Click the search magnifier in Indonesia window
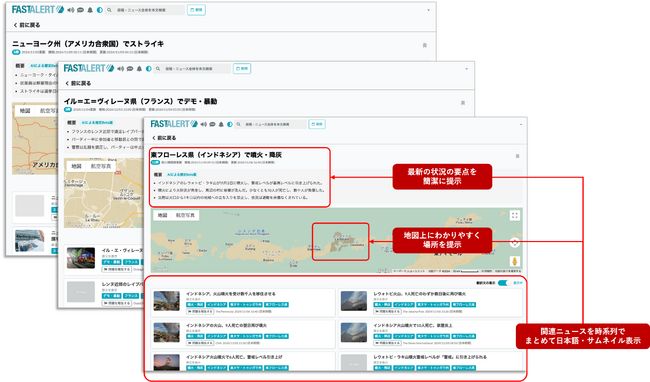 [x=238, y=124]
